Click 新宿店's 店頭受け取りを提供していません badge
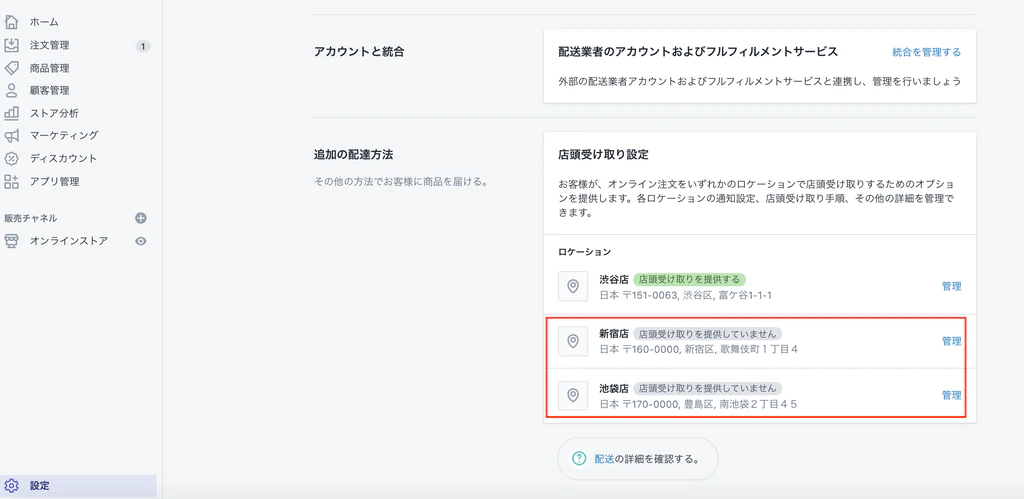Viewport: 1024px width, 499px height. click(x=707, y=333)
